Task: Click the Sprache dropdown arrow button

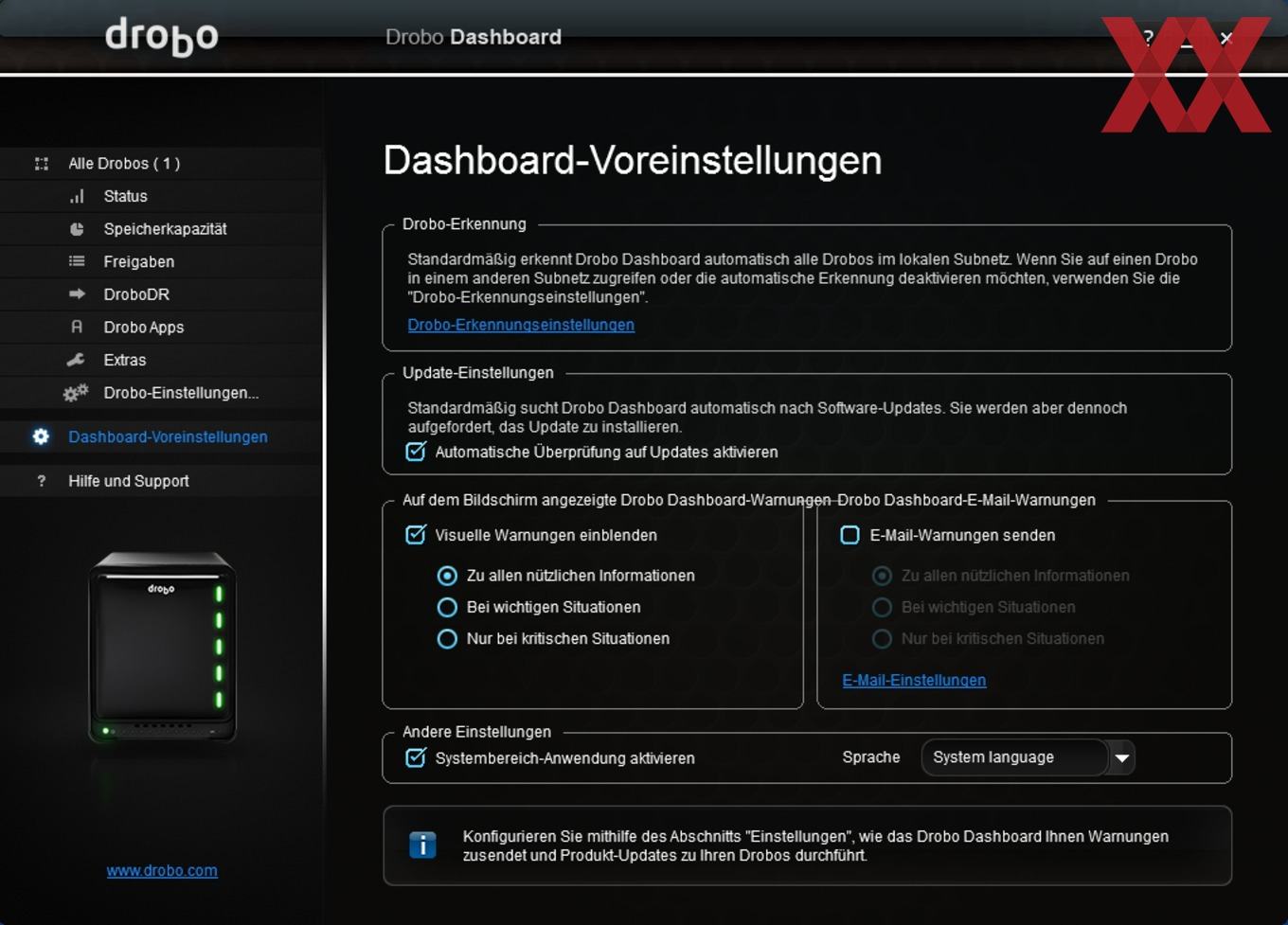Action: pos(1121,757)
